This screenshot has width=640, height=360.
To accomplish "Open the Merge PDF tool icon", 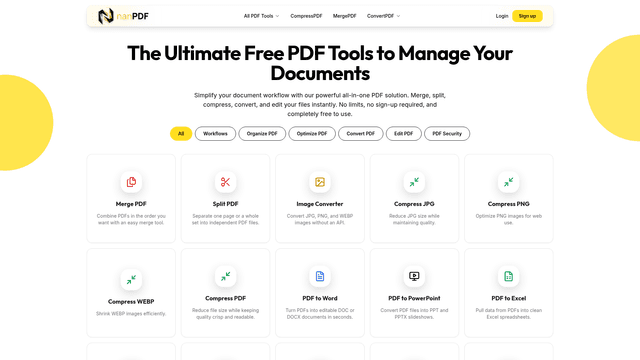I will (x=131, y=182).
